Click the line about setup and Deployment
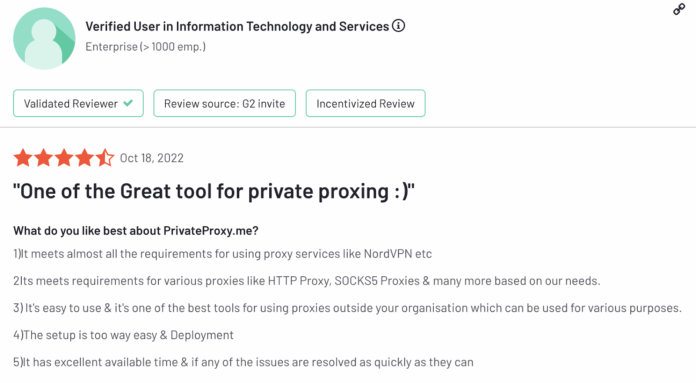This screenshot has height=383, width=696. pos(123,335)
